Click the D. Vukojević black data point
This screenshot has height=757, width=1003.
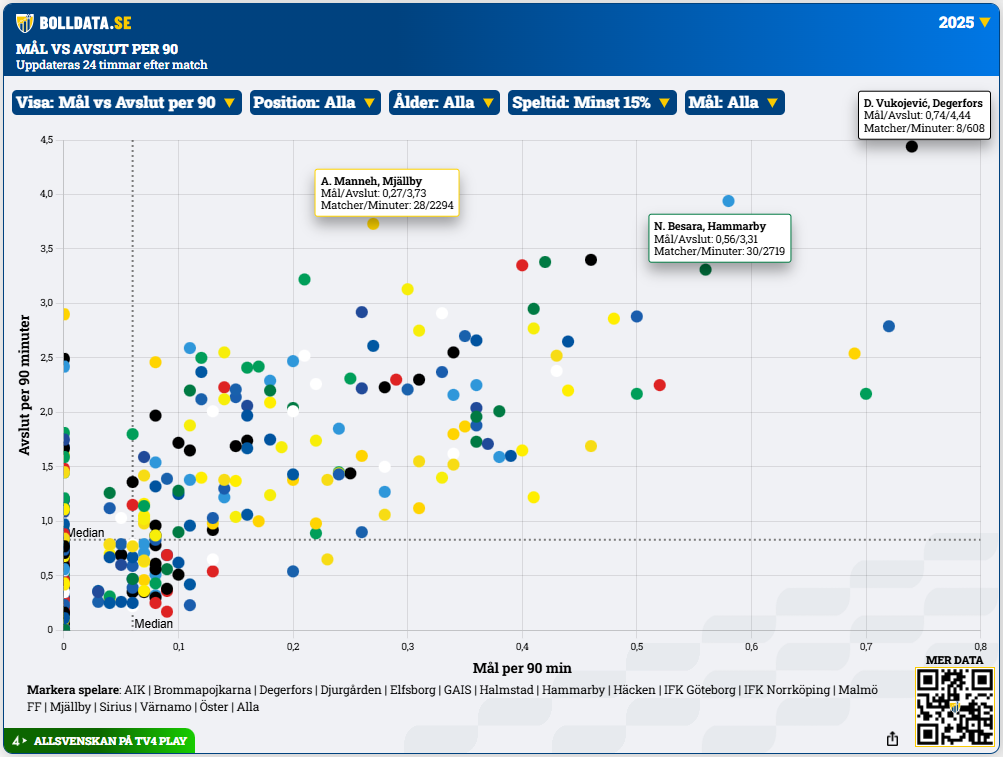912,146
